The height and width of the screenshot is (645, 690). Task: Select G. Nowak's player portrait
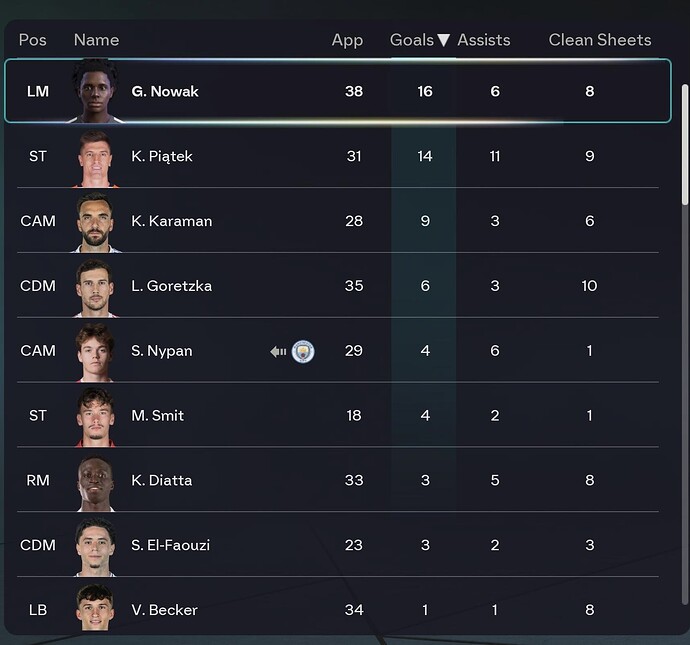pos(97,91)
